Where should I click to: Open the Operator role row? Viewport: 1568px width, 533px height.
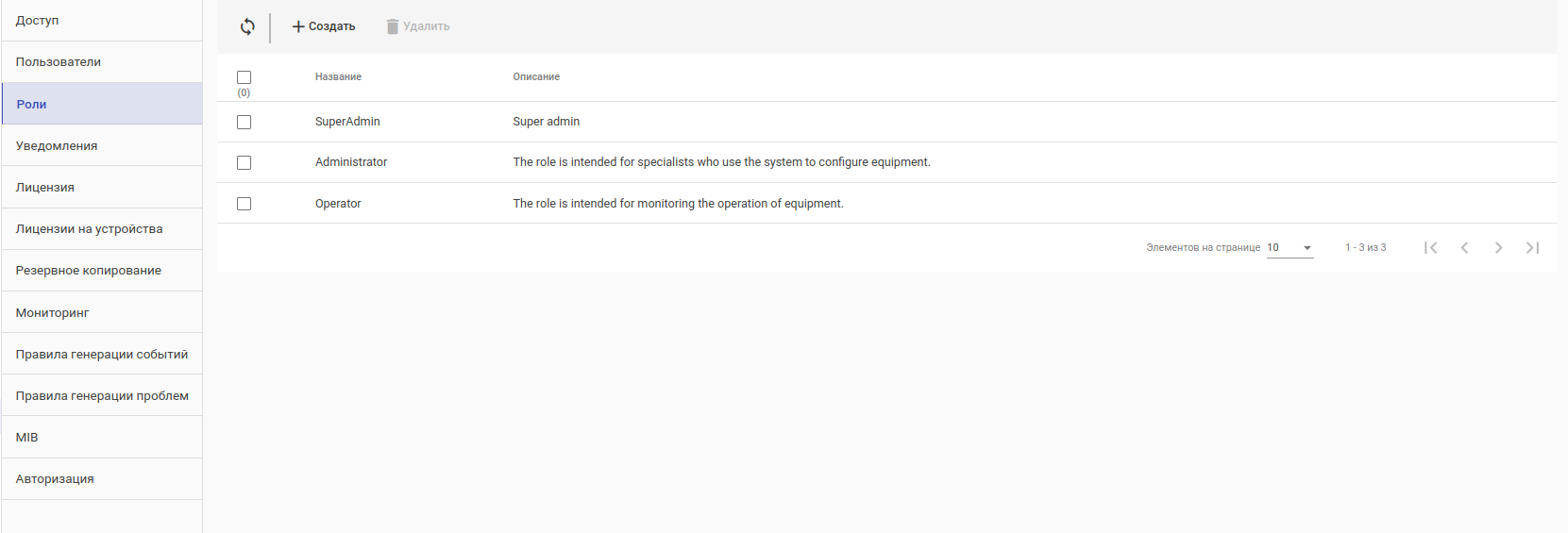pyautogui.click(x=338, y=204)
